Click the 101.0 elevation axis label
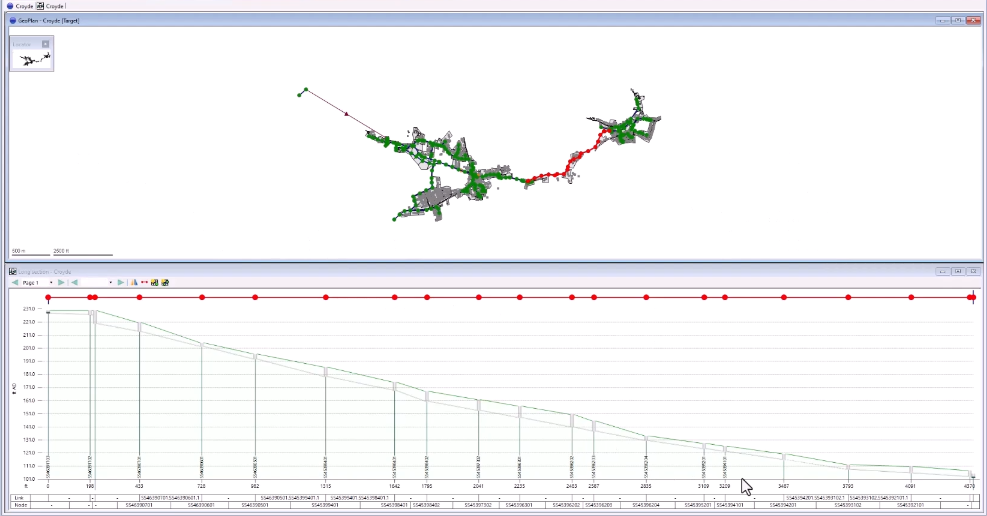Viewport: 987px width, 516px height. (29, 479)
